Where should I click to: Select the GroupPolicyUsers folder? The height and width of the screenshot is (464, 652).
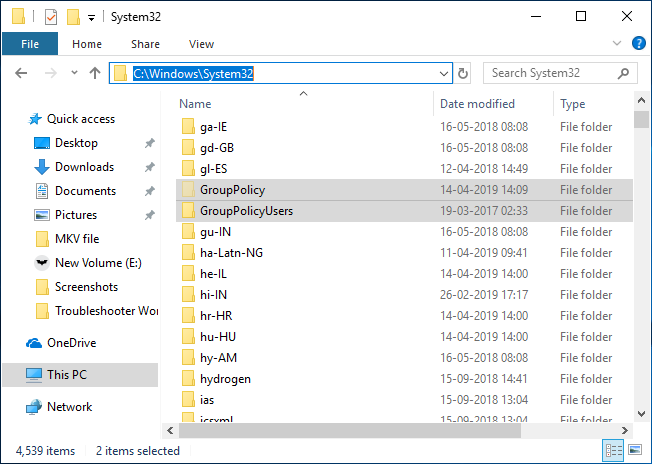[246, 211]
